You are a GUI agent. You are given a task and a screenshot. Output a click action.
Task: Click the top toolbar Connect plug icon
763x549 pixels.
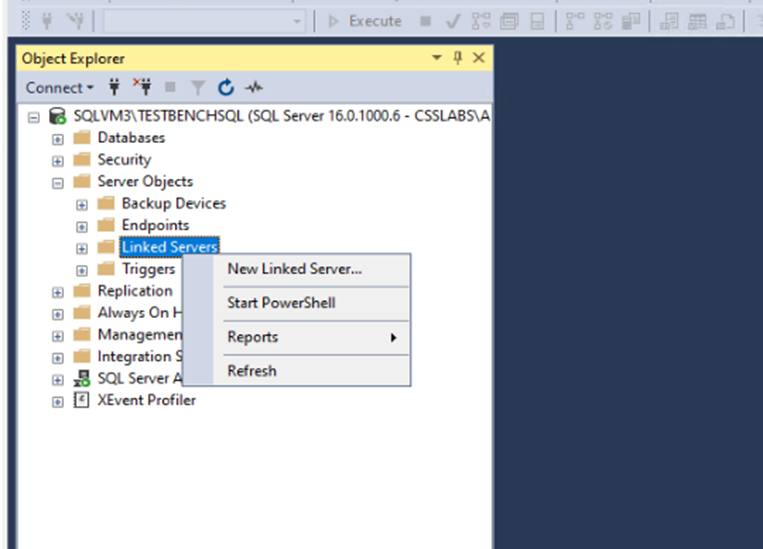click(47, 21)
